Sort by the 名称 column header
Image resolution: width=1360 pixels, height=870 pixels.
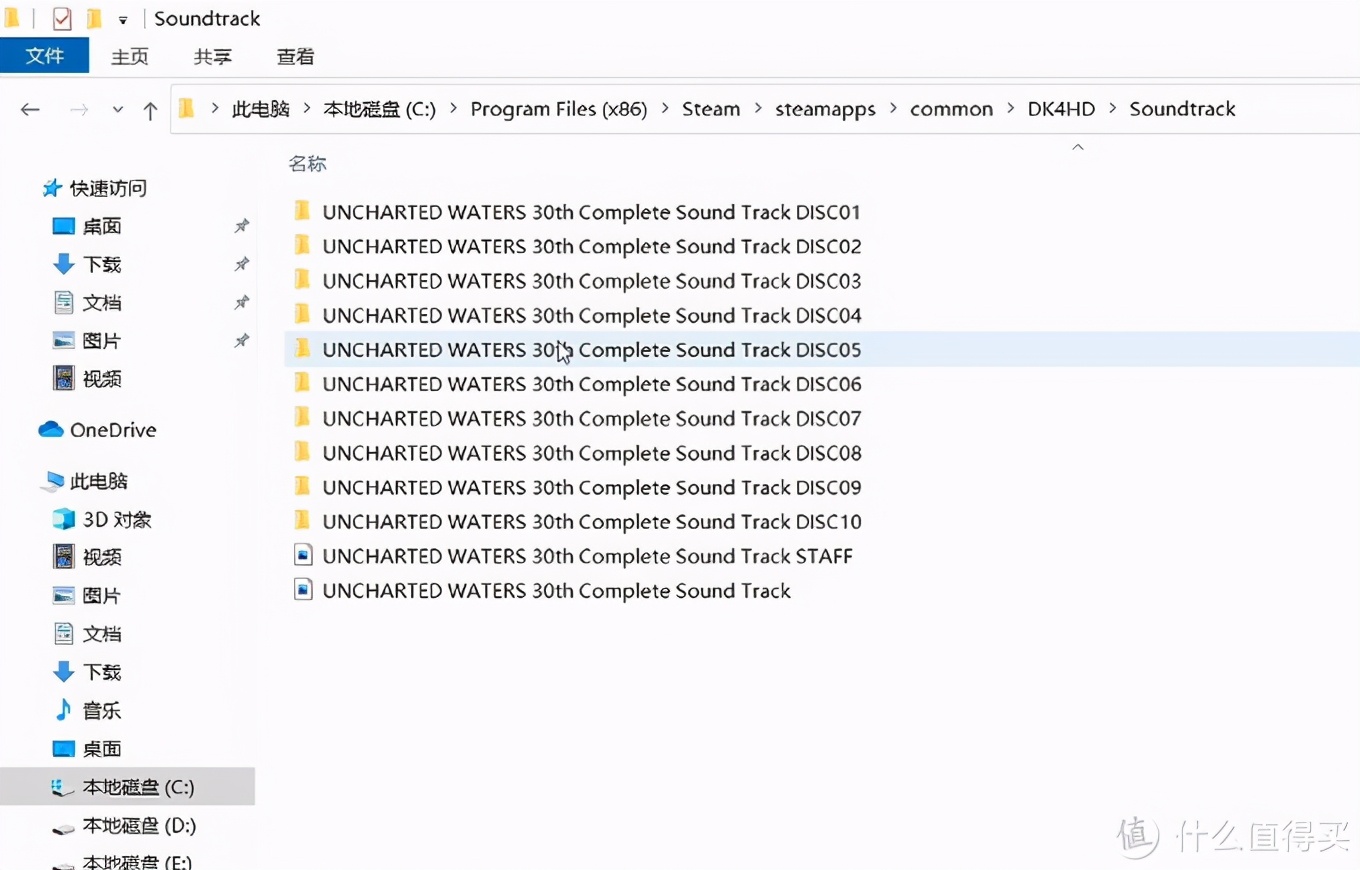pyautogui.click(x=308, y=163)
